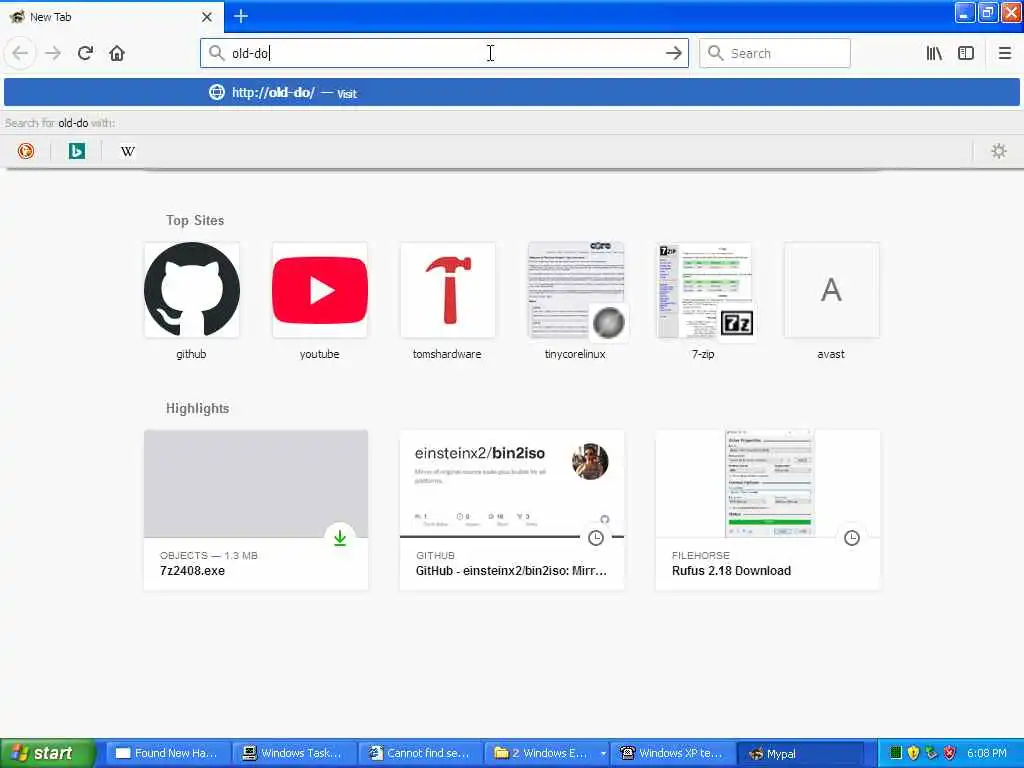Click the red shield tray icon
Image resolution: width=1024 pixels, height=768 pixels.
click(950, 754)
